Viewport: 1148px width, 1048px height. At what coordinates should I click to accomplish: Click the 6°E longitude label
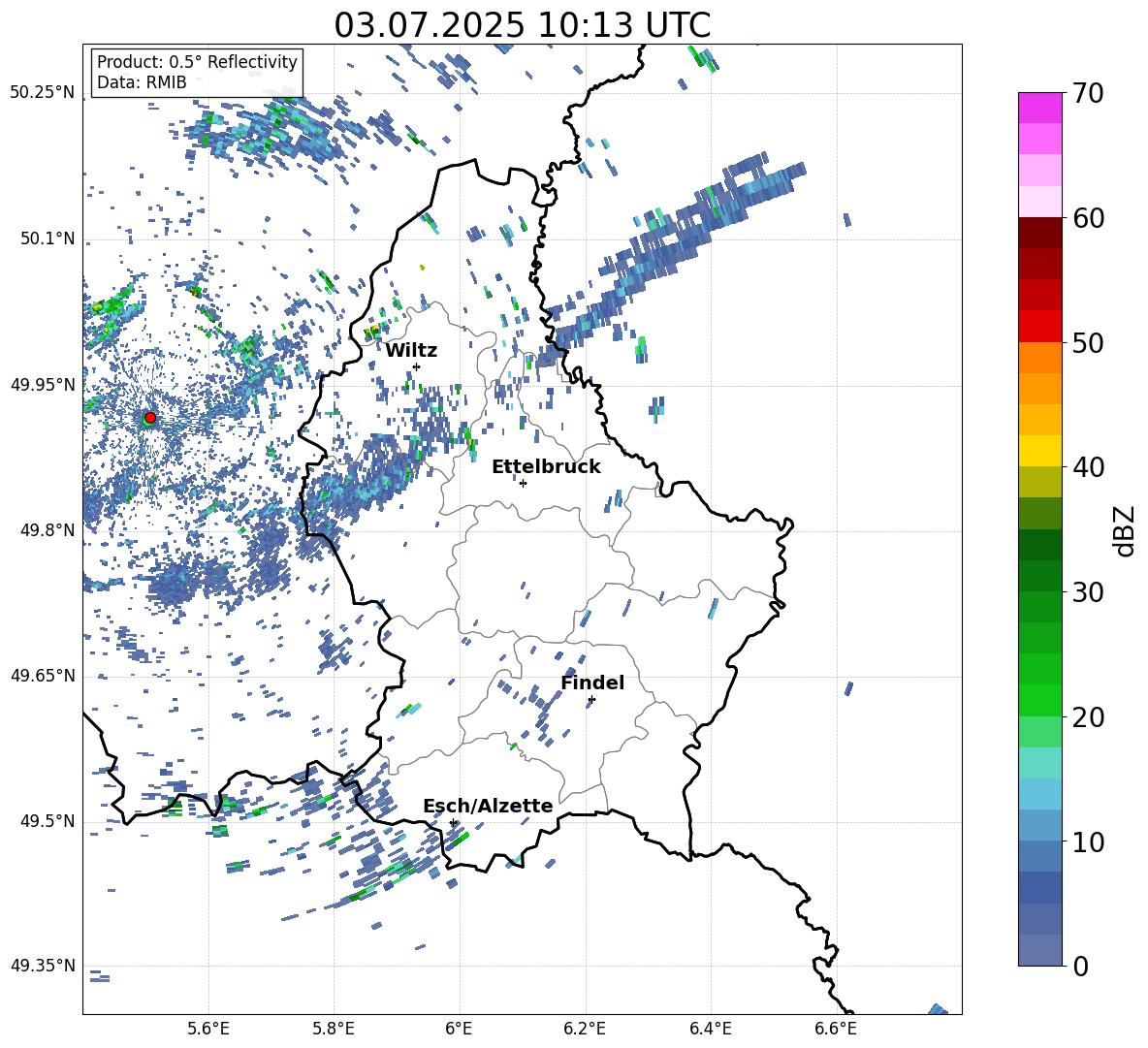459,1029
